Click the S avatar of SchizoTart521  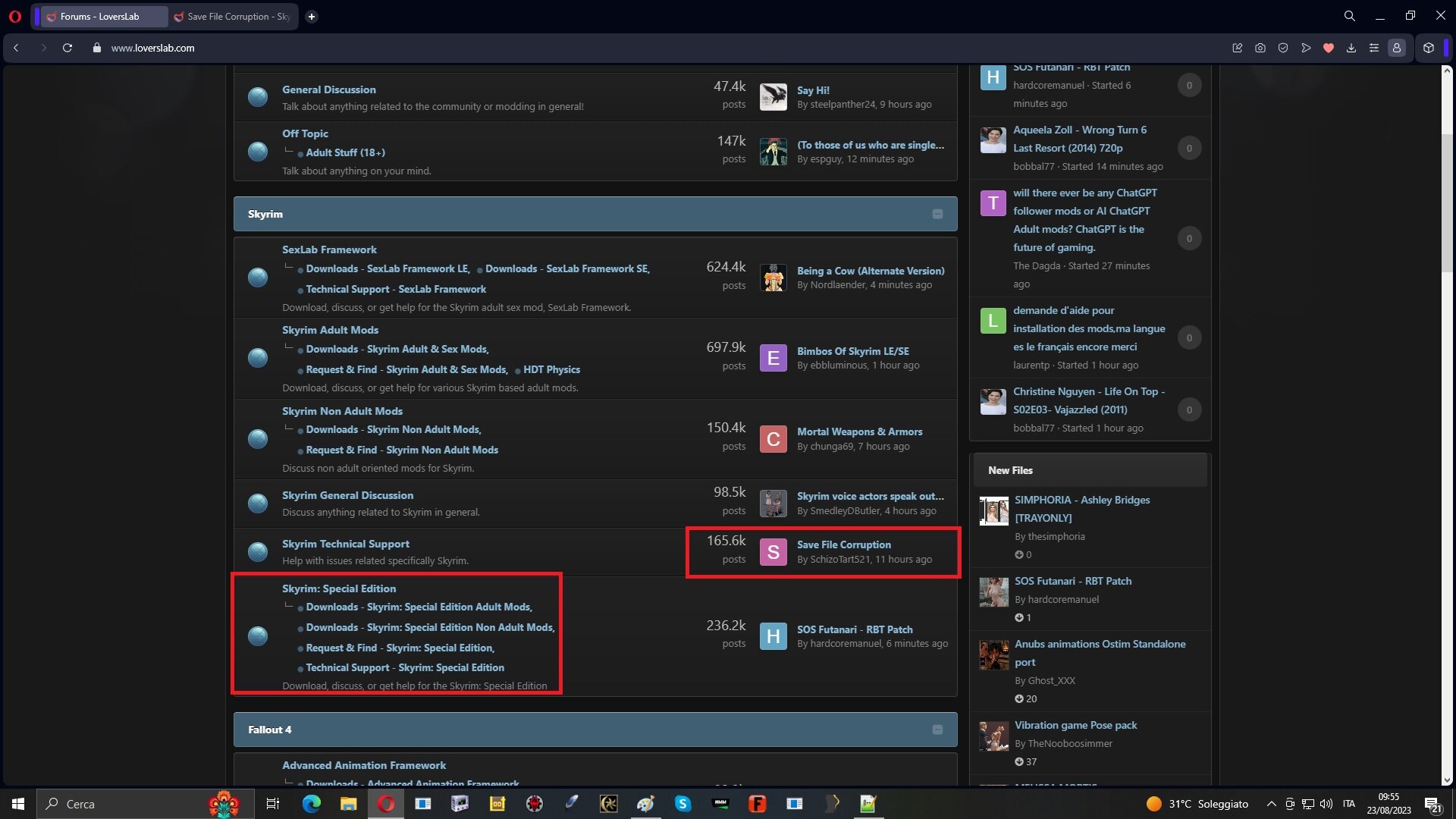[773, 551]
